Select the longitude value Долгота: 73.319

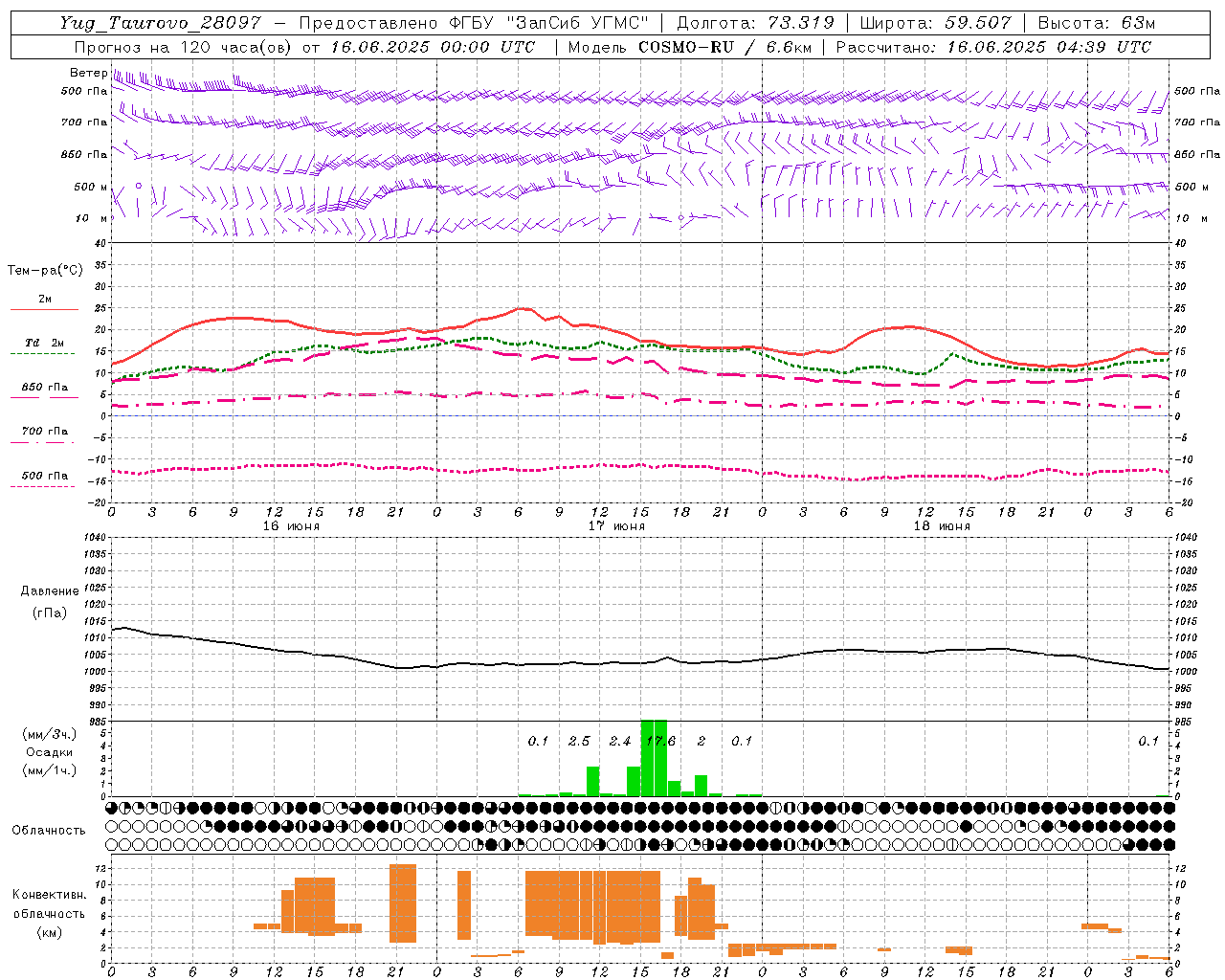click(755, 23)
